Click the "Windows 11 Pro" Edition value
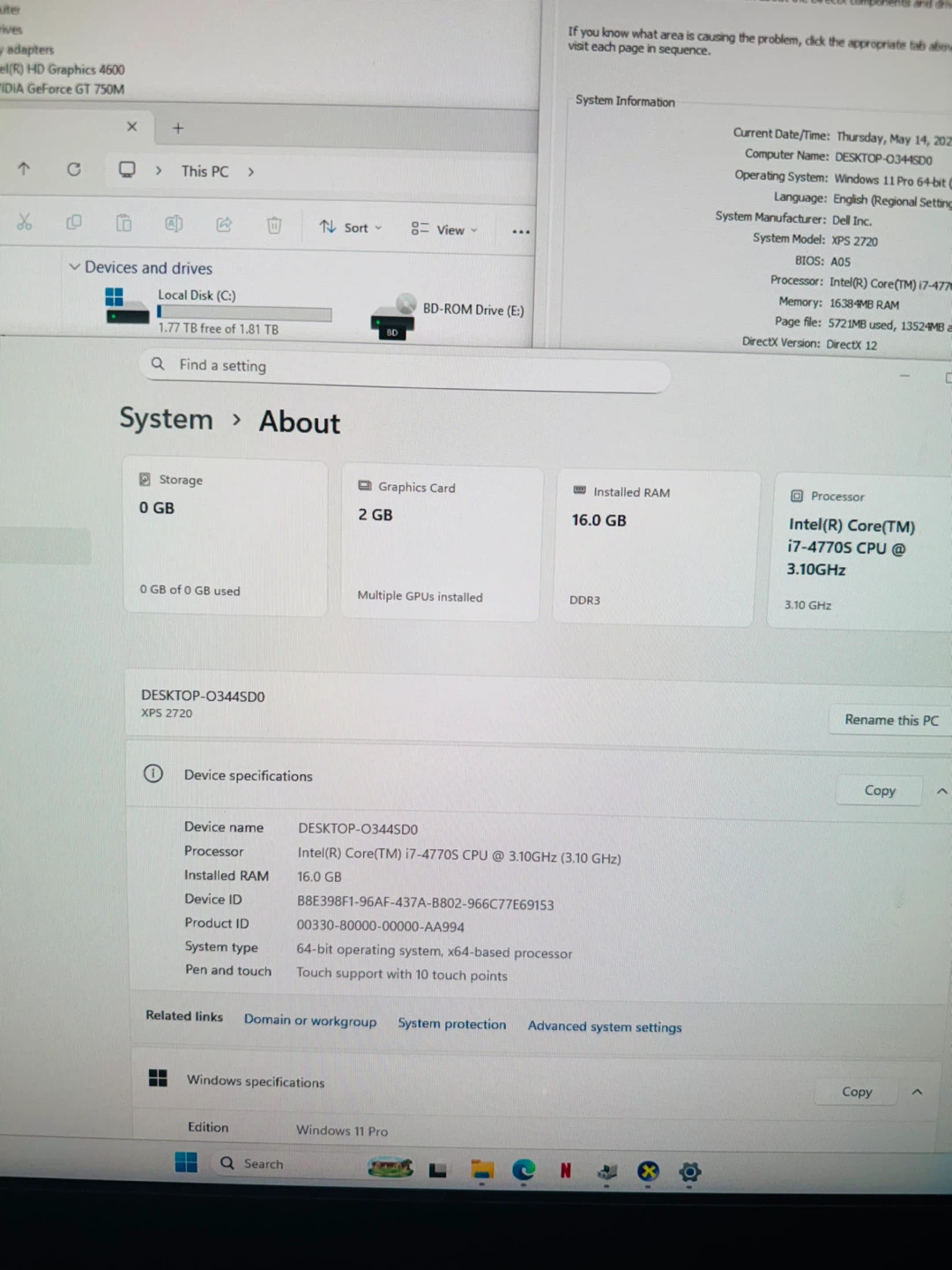The width and height of the screenshot is (952, 1270). pyautogui.click(x=342, y=1131)
